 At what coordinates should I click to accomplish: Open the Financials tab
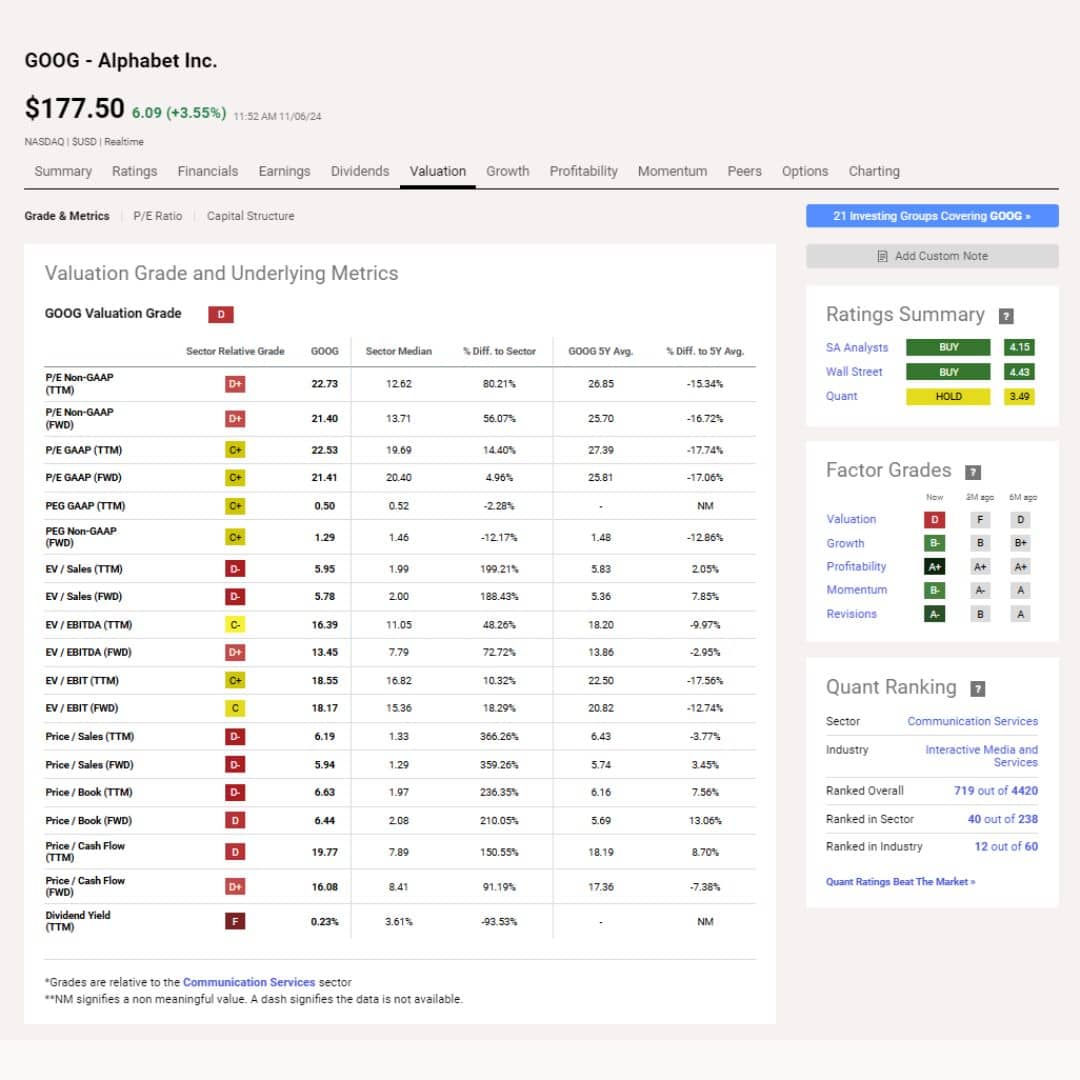point(207,171)
